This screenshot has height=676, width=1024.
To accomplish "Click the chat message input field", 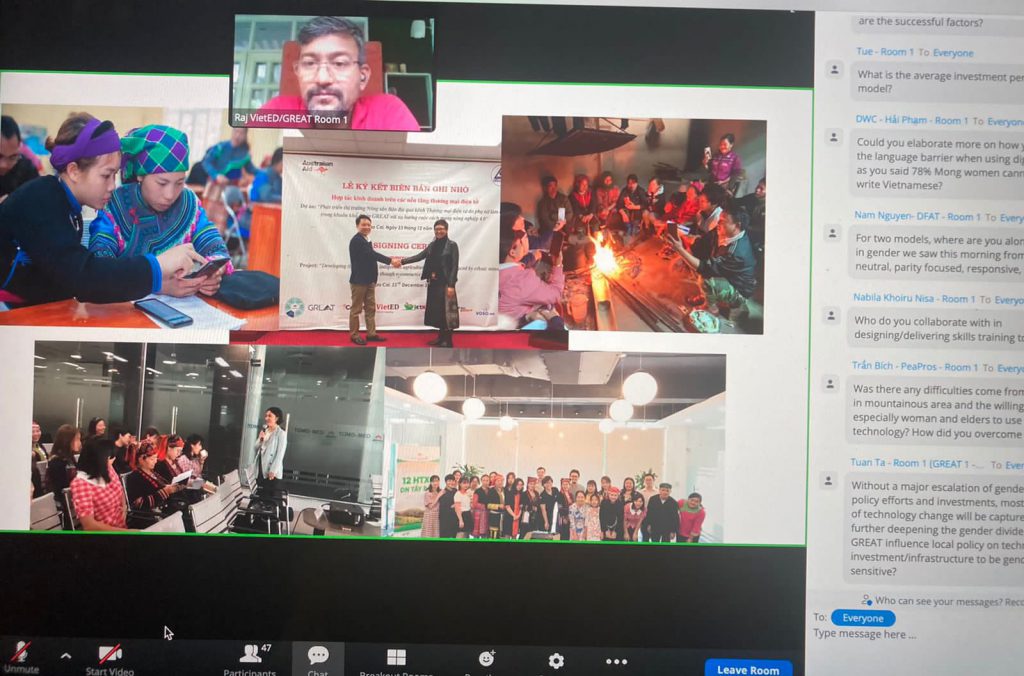I will [915, 634].
